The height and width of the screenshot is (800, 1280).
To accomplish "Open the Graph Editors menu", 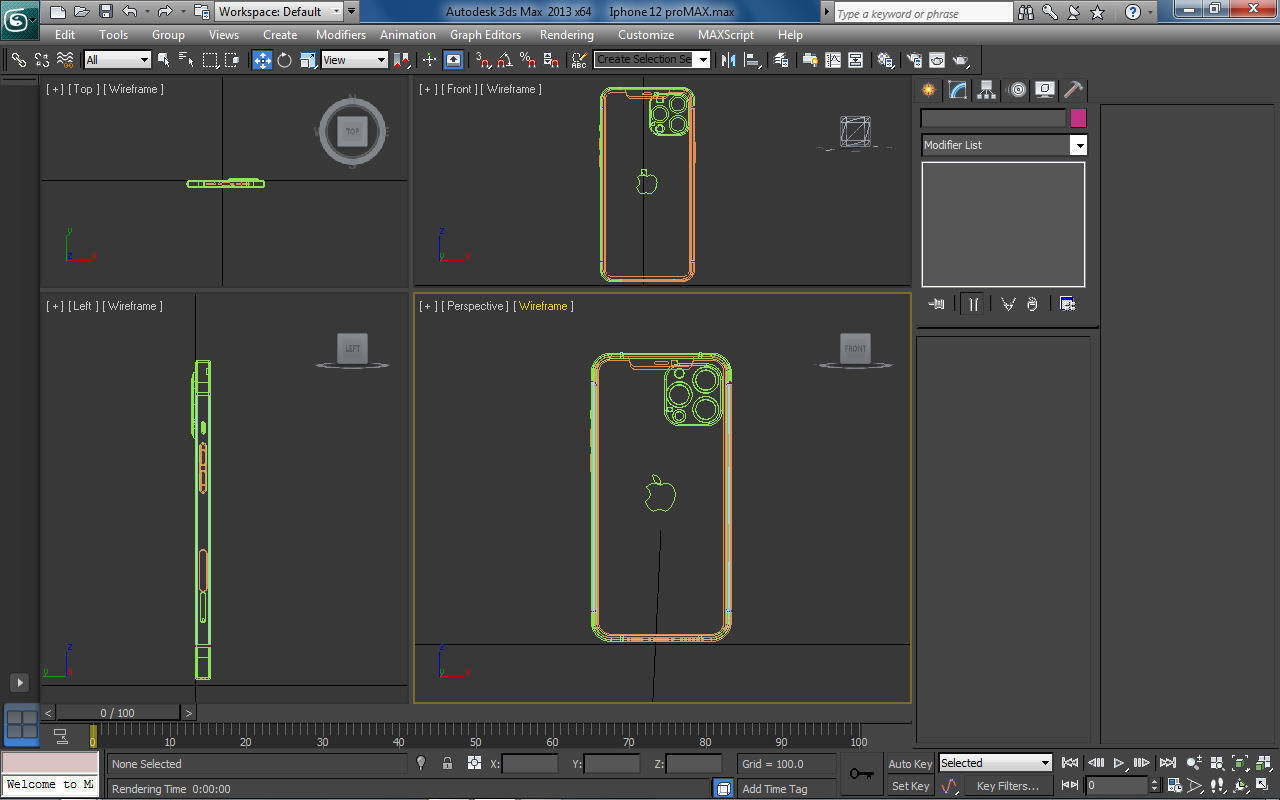I will tap(485, 34).
